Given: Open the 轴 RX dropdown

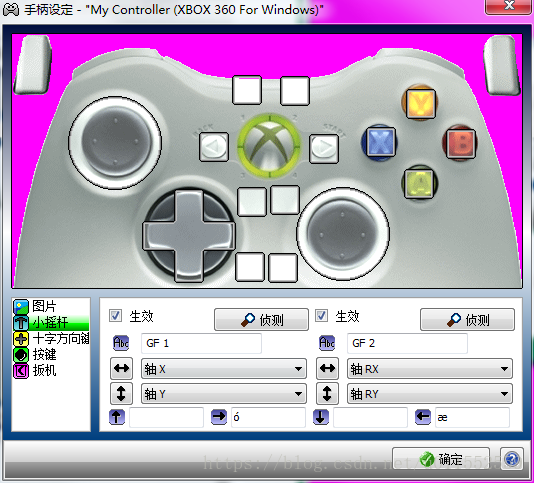Looking at the screenshot, I should point(430,369).
